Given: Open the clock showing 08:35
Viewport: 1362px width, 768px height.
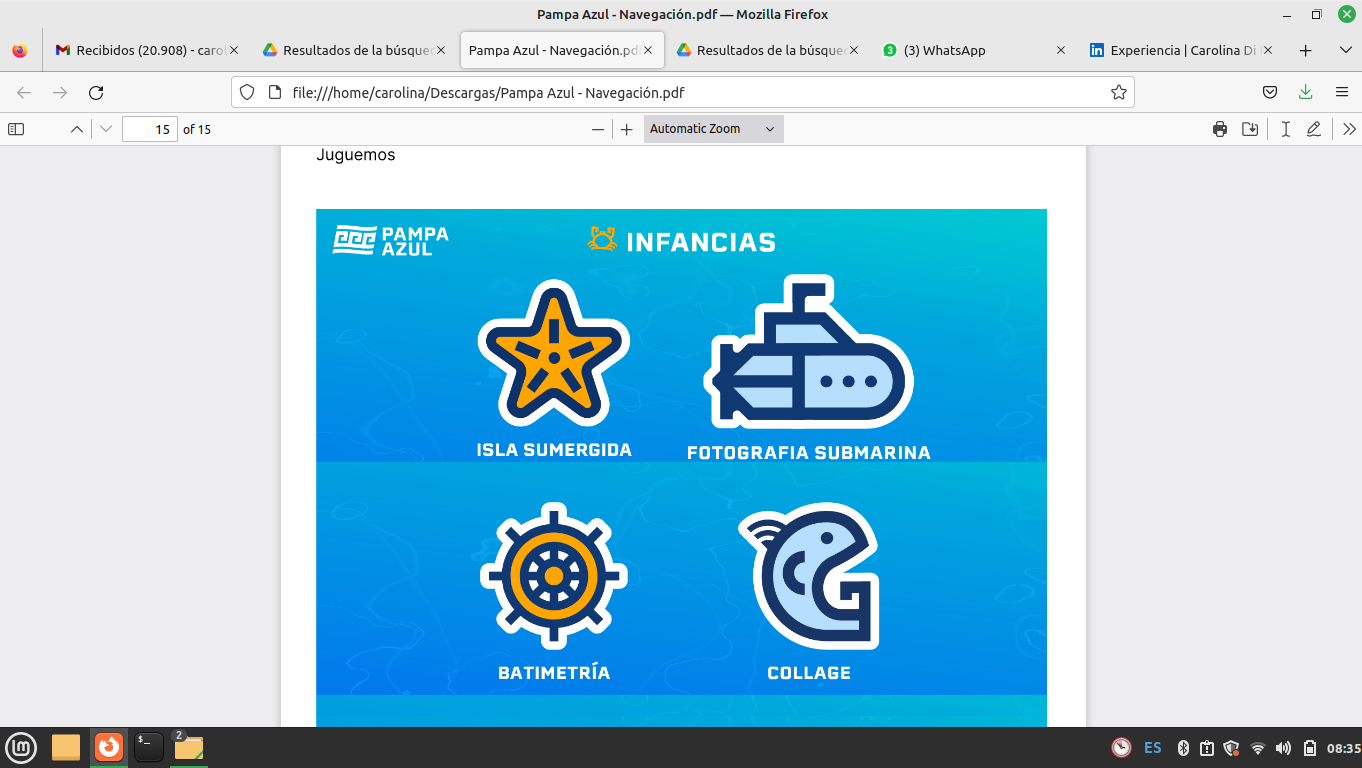Looking at the screenshot, I should [x=1343, y=748].
